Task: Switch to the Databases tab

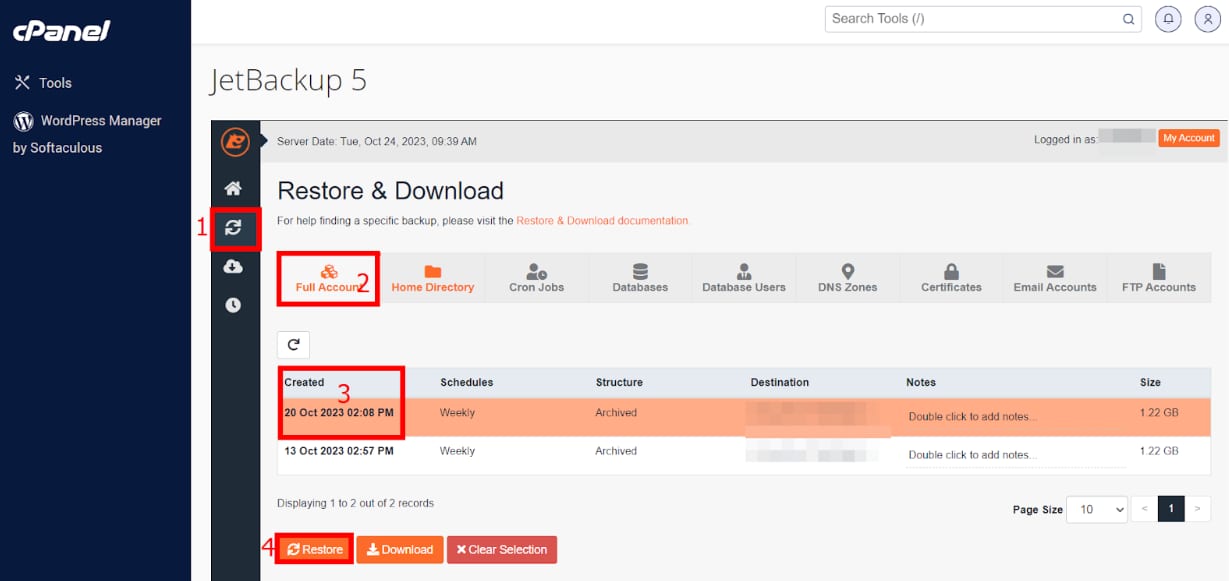Action: pos(640,279)
